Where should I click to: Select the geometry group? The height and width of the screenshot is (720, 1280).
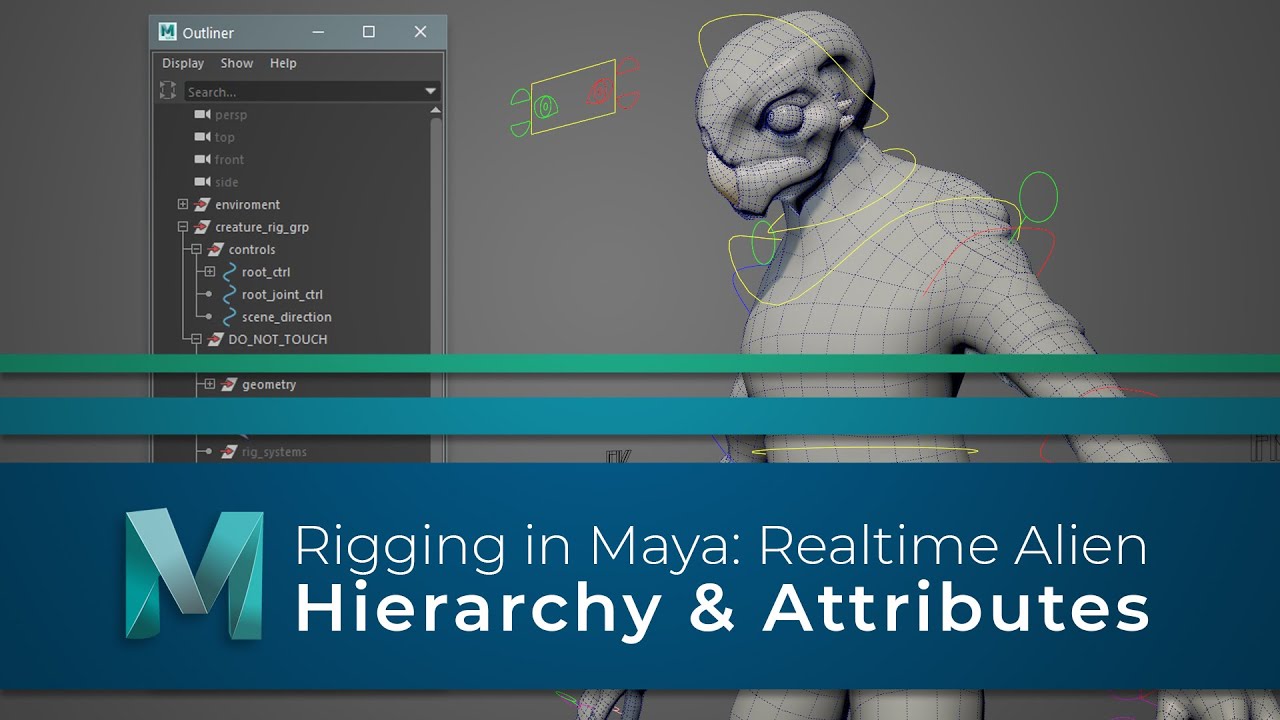[x=269, y=385]
